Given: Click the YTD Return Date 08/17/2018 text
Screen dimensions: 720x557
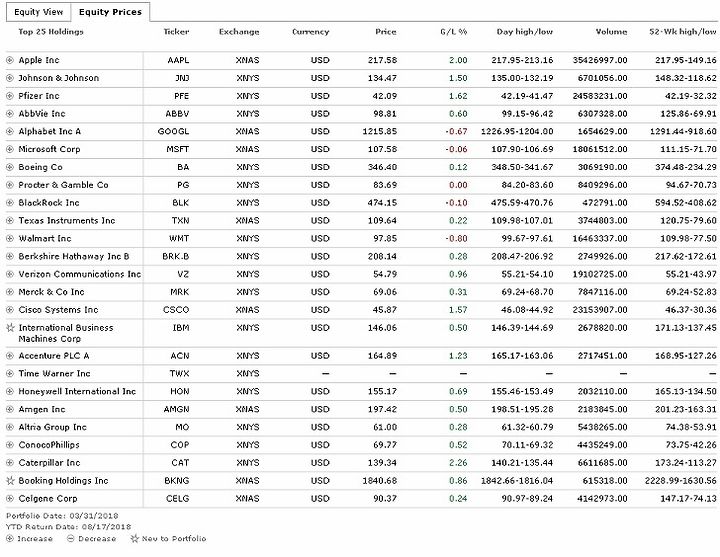Looking at the screenshot, I should [68, 527].
